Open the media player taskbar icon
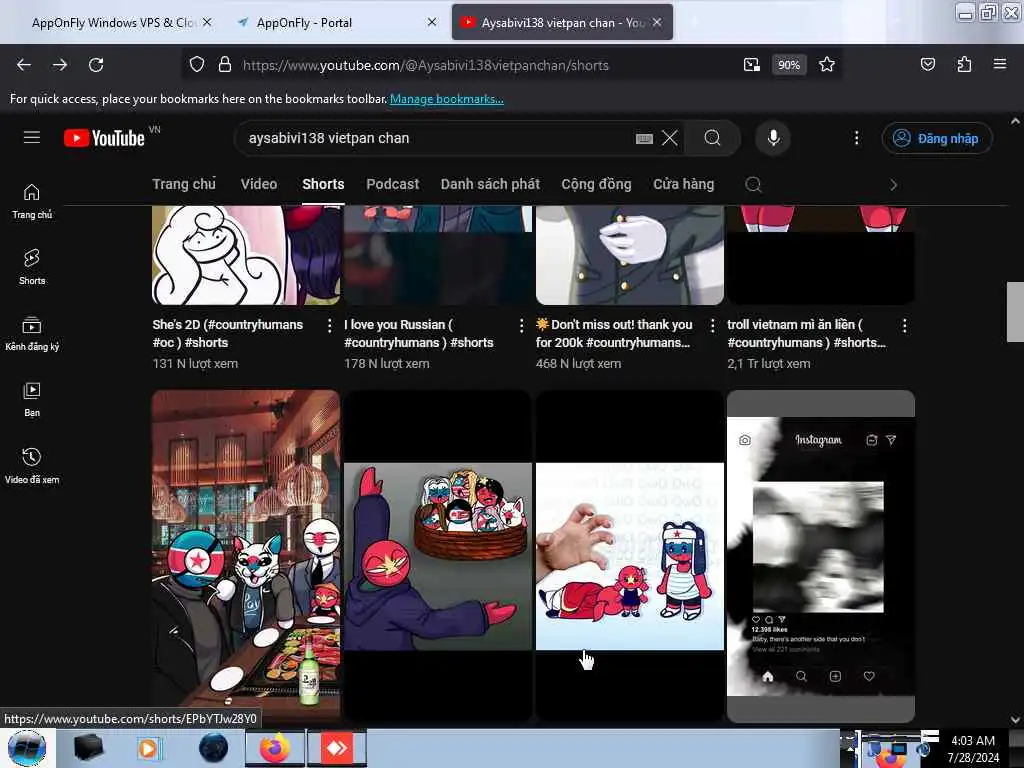This screenshot has height=768, width=1024. coord(148,748)
